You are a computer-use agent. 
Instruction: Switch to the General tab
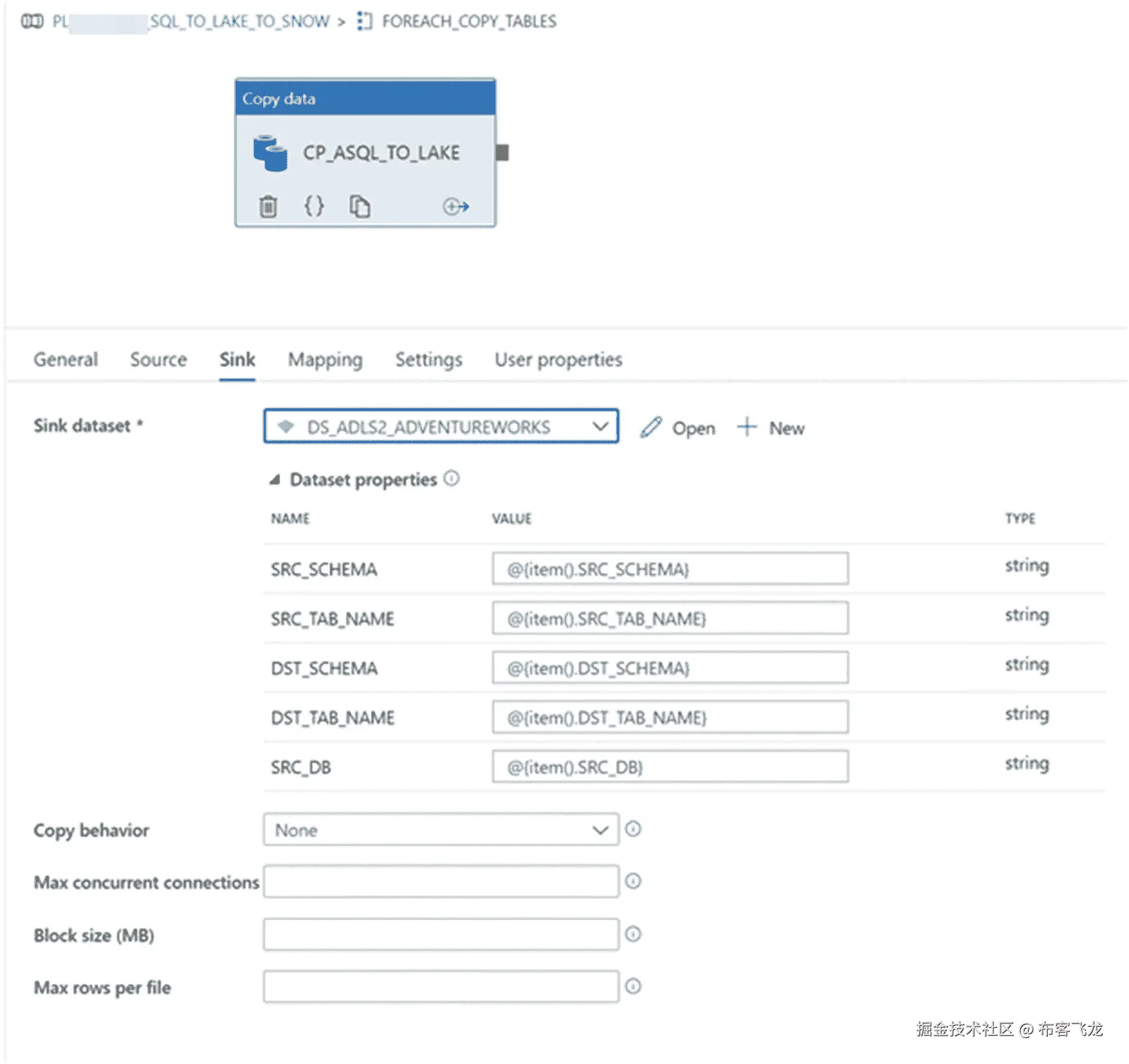tap(65, 359)
